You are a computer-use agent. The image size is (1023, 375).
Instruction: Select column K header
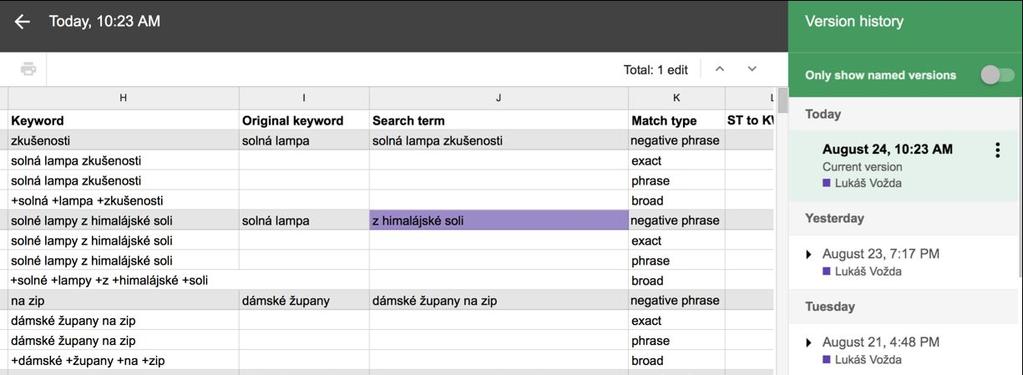tap(677, 98)
